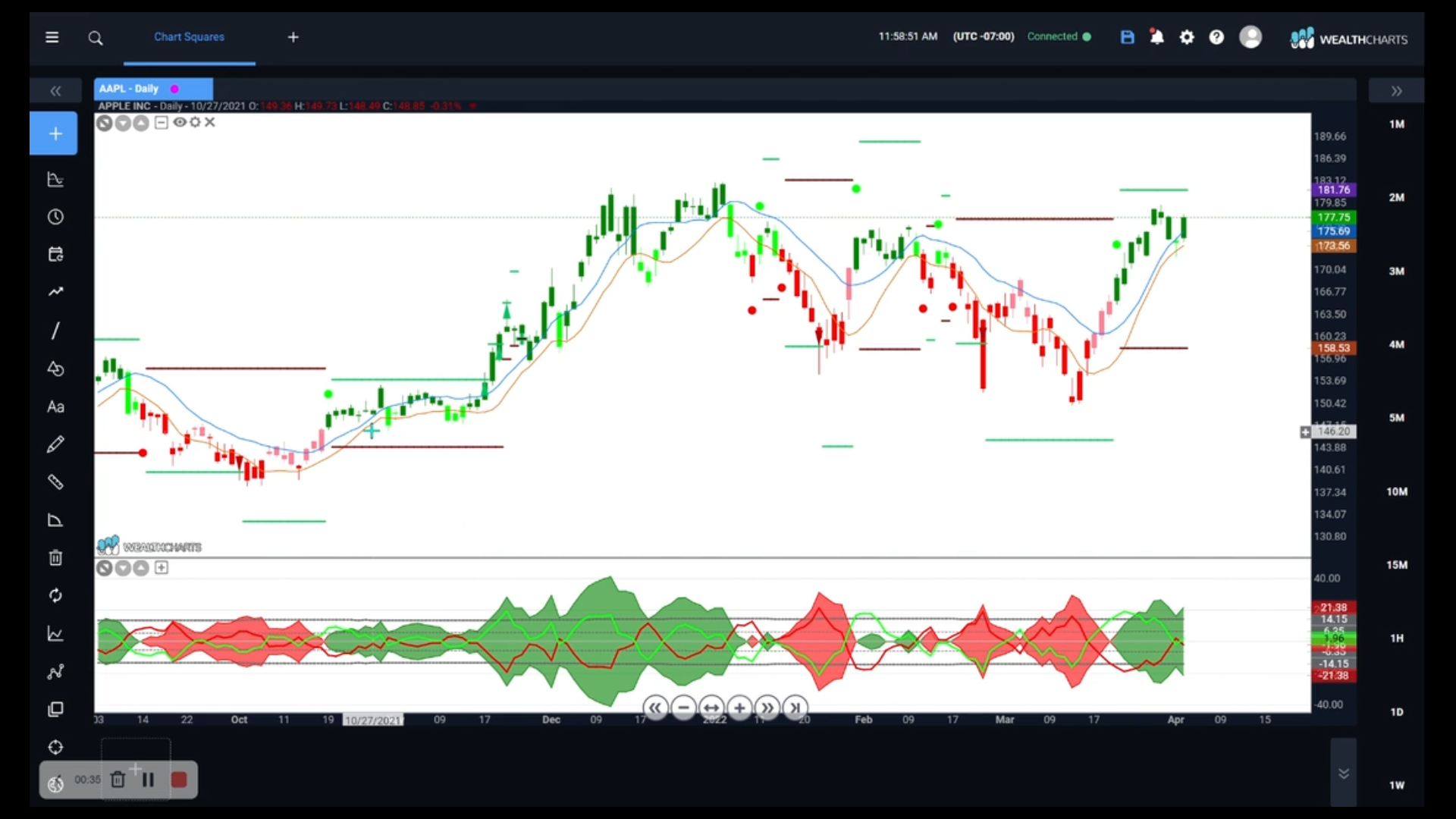Image resolution: width=1456 pixels, height=819 pixels.
Task: Click the magenta link dot on AAPL tab
Action: click(174, 89)
